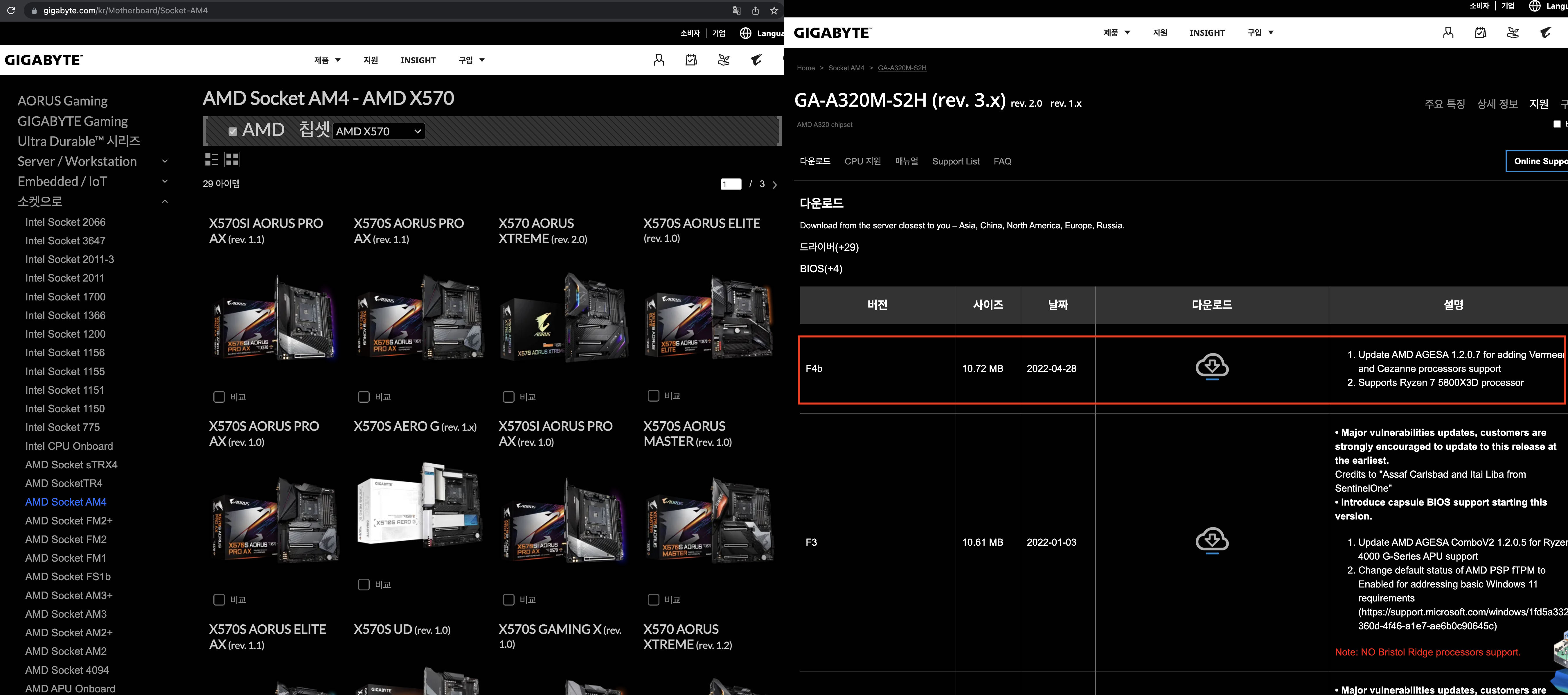Check compare box for X570S AORUS PRO AX rev 1.0

(x=219, y=599)
